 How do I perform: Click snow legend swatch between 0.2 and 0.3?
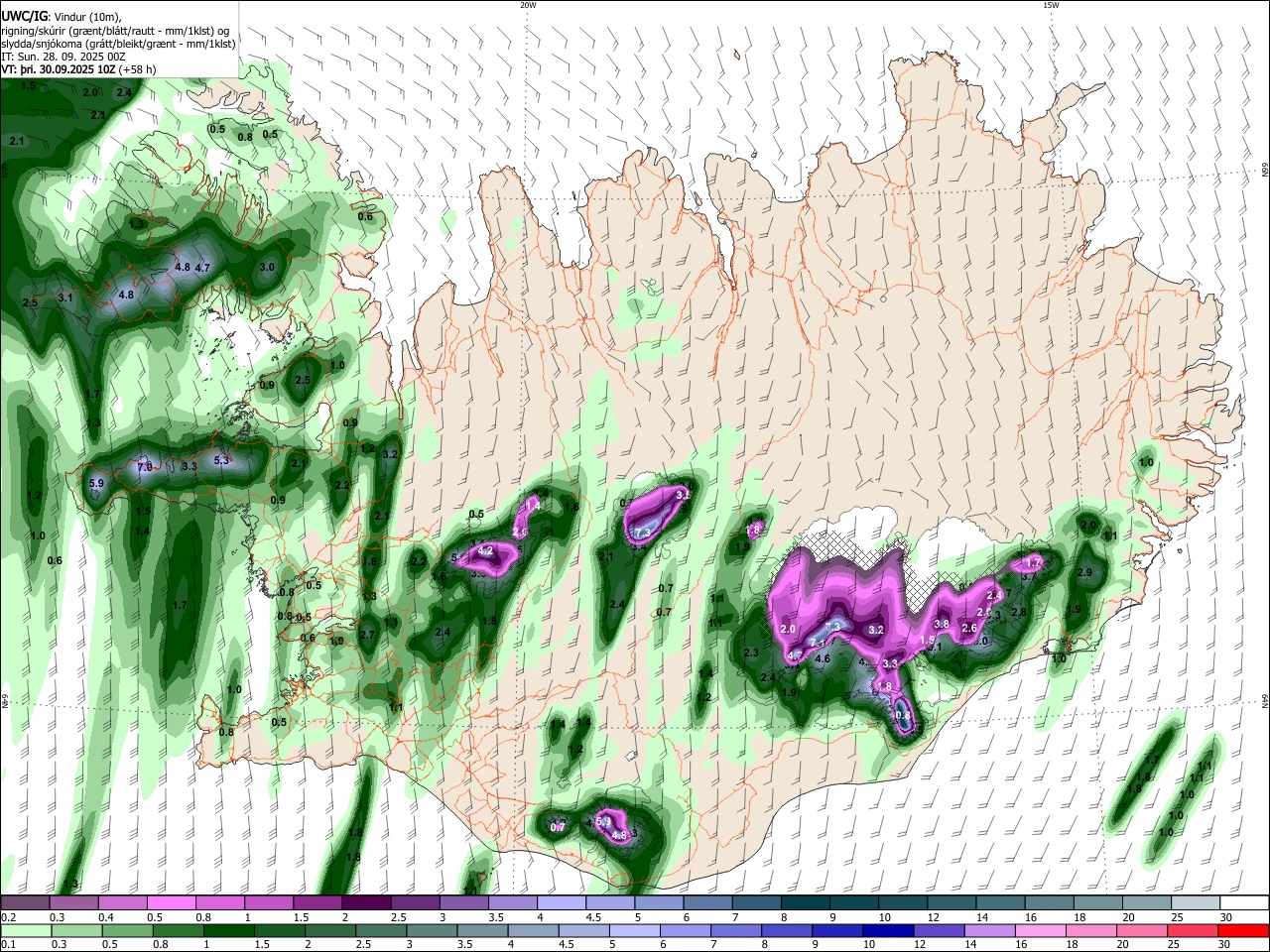pos(26,902)
